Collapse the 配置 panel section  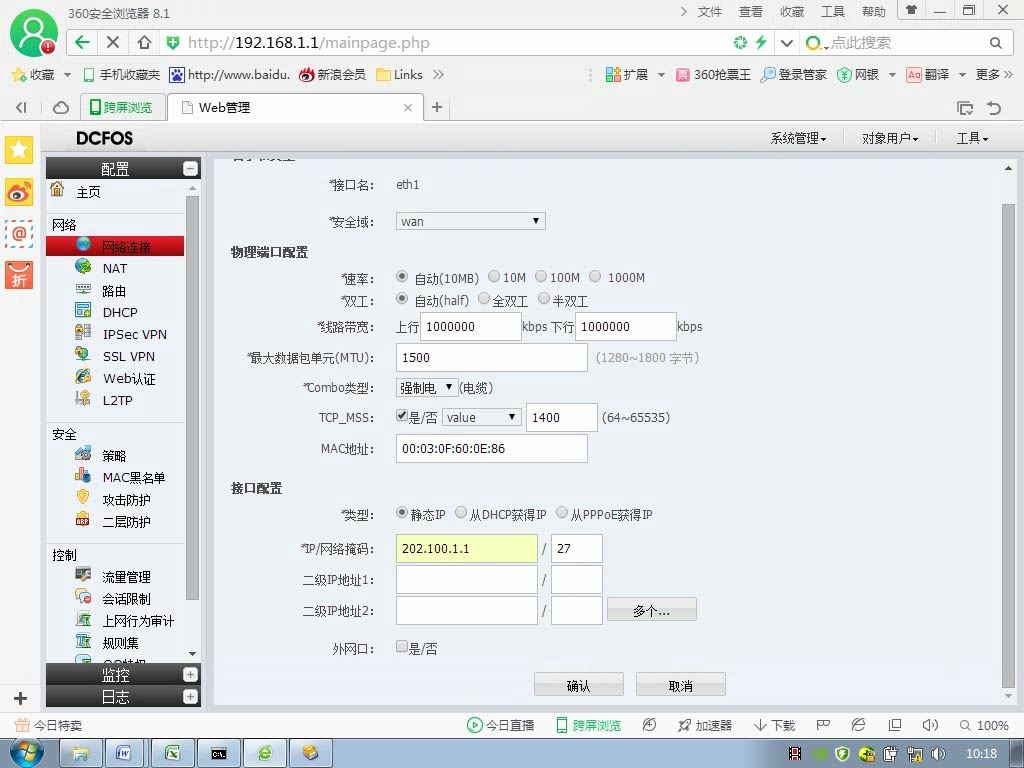[x=190, y=168]
